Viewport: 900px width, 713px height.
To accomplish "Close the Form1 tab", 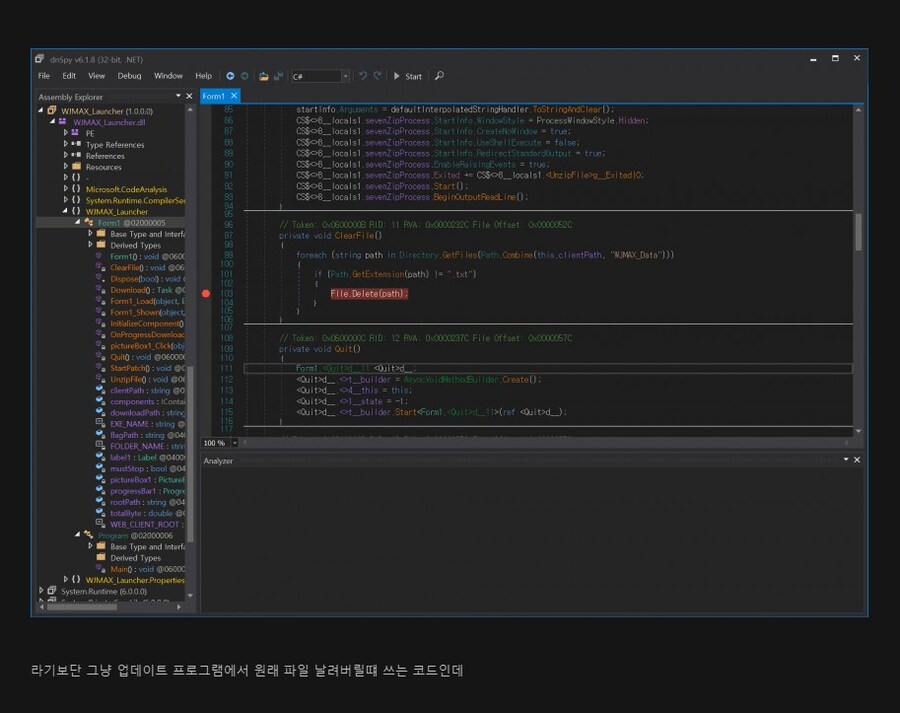I will 234,96.
